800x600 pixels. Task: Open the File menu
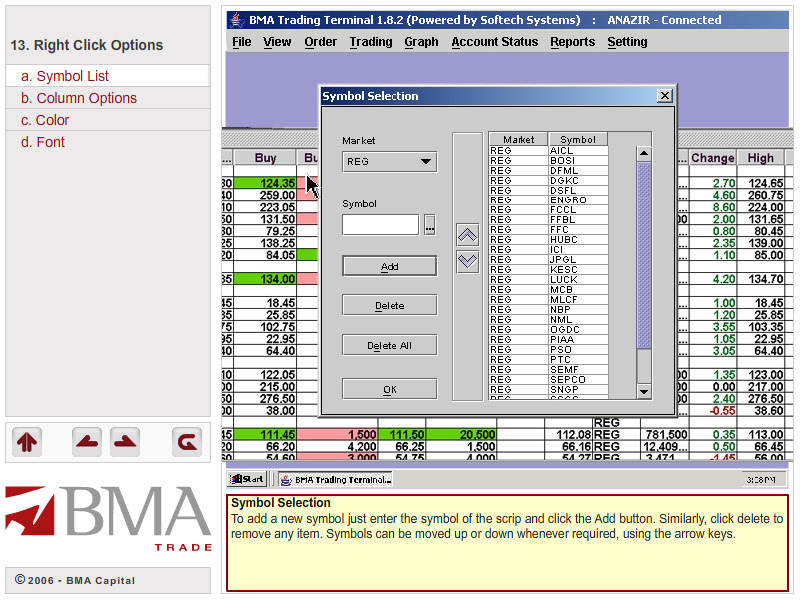[x=241, y=42]
